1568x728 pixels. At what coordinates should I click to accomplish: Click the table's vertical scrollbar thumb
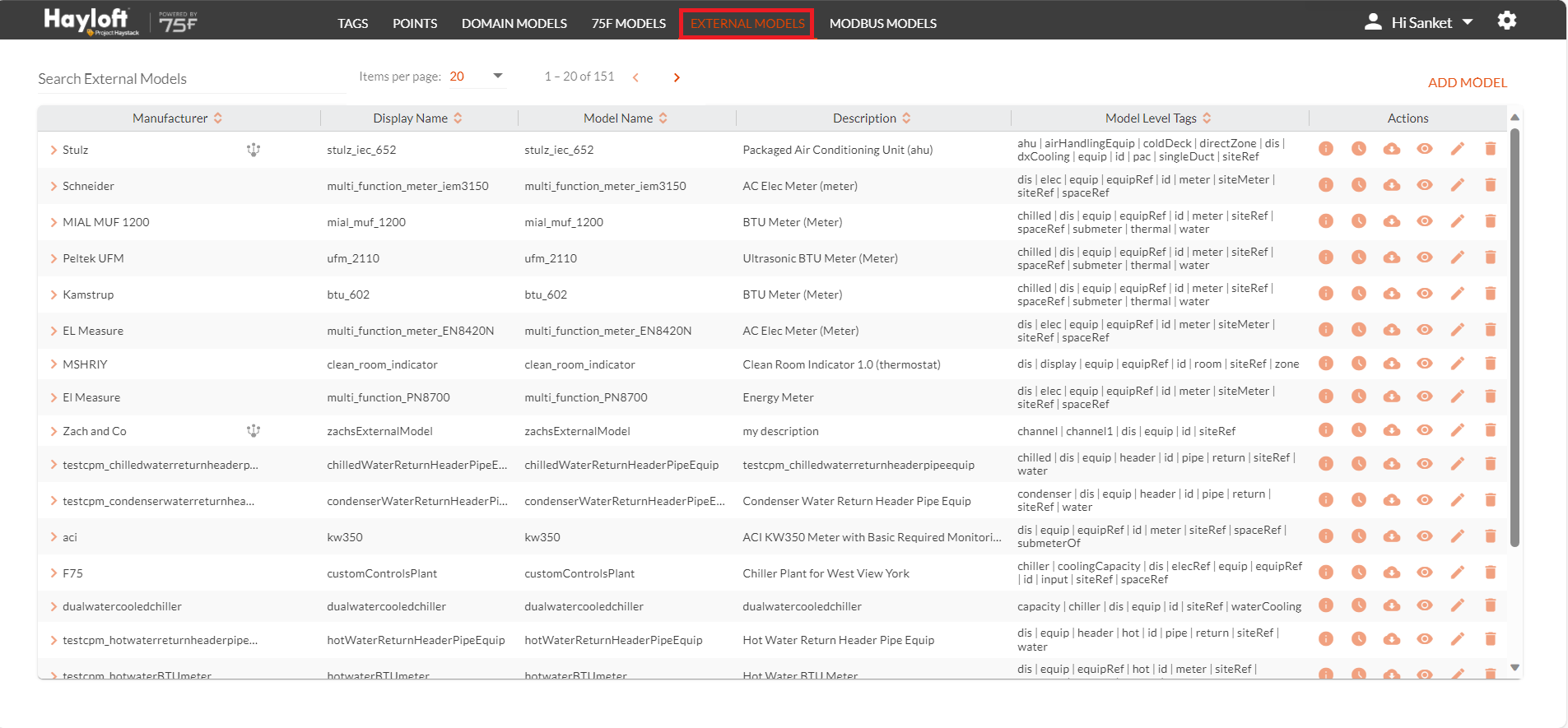(1514, 337)
